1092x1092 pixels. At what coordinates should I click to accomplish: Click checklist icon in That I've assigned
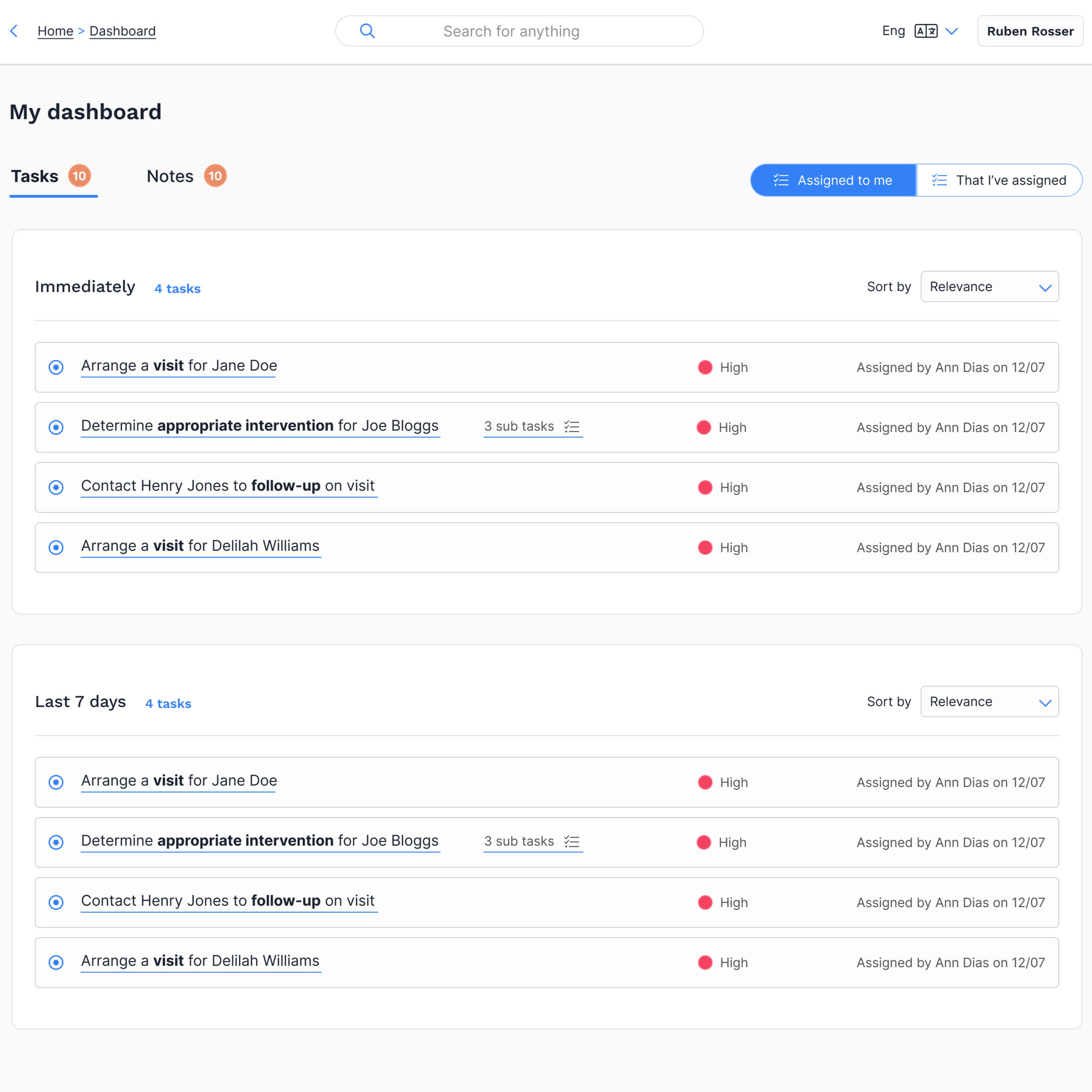pos(939,180)
